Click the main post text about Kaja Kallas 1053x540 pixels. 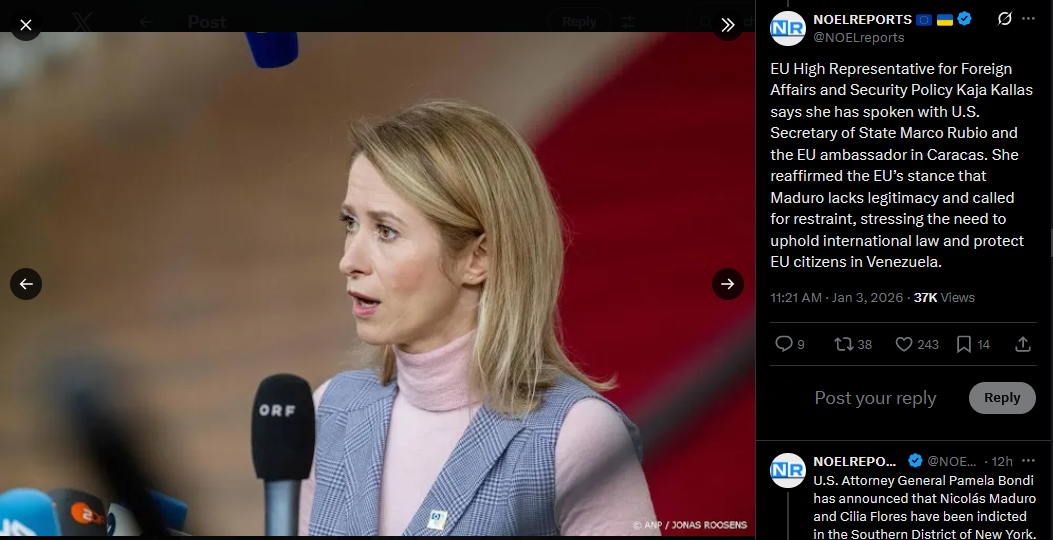[901, 165]
